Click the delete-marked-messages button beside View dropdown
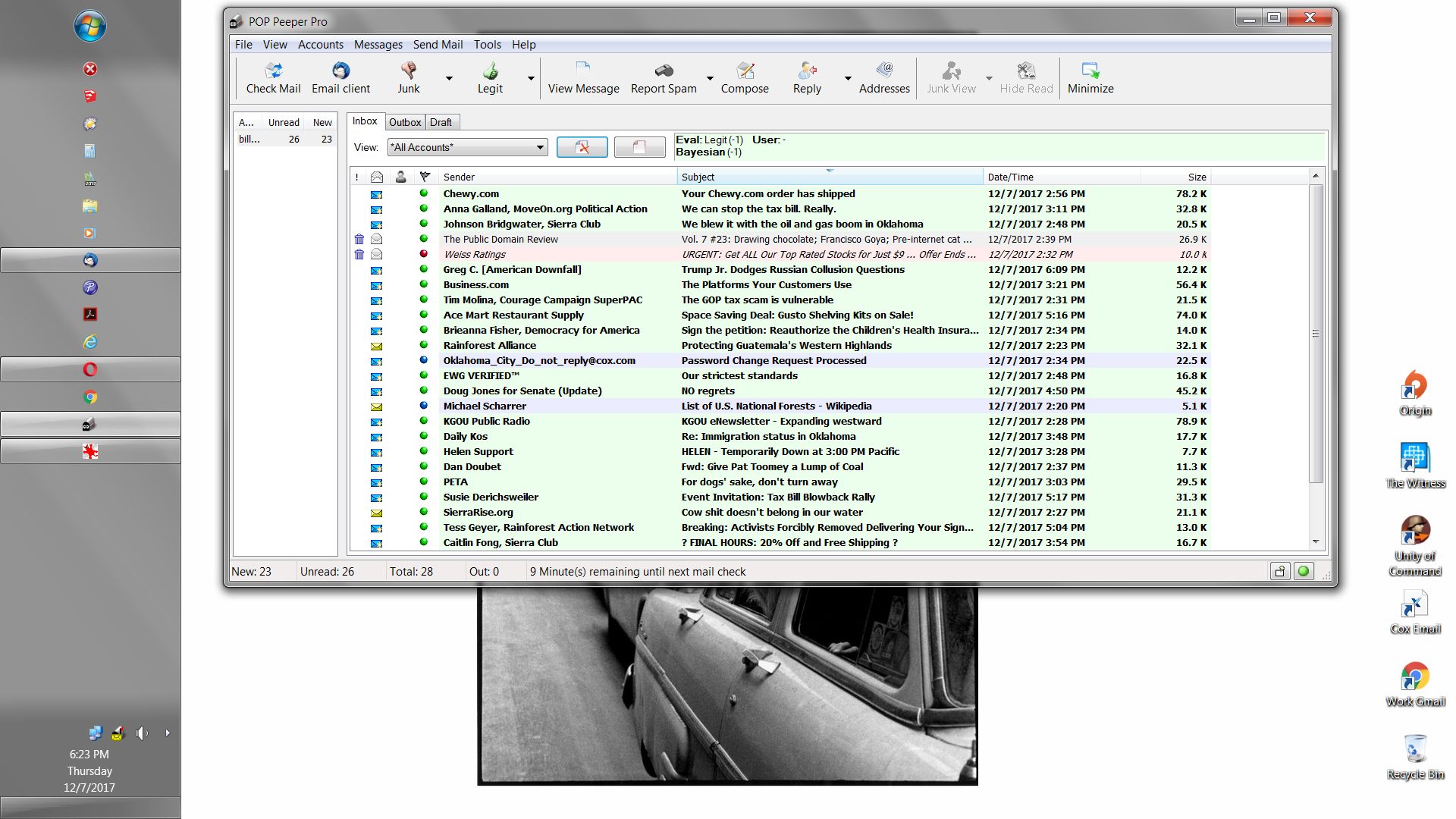This screenshot has width=1456, height=819. pyautogui.click(x=582, y=147)
